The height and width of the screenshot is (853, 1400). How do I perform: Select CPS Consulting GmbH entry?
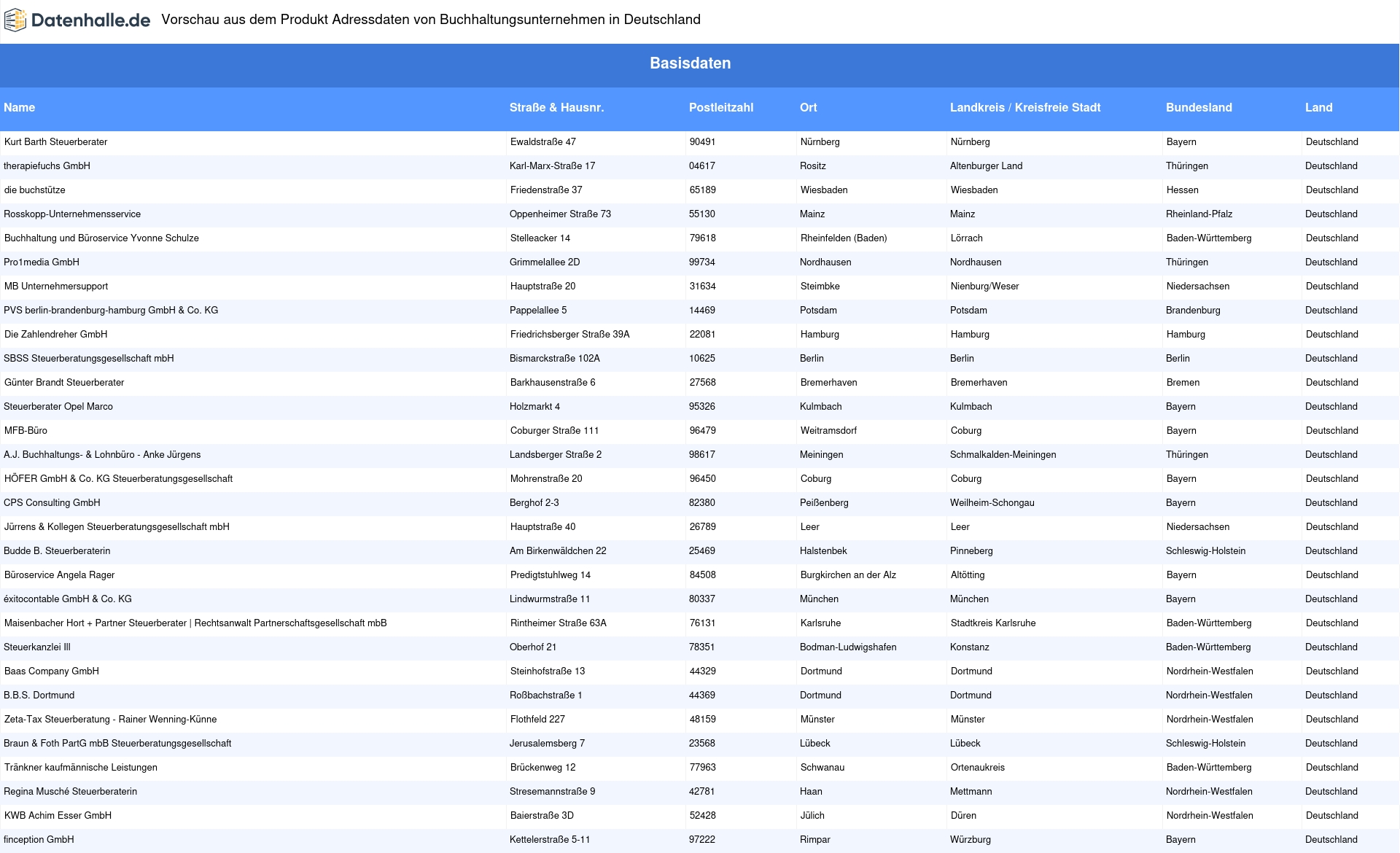pos(52,502)
